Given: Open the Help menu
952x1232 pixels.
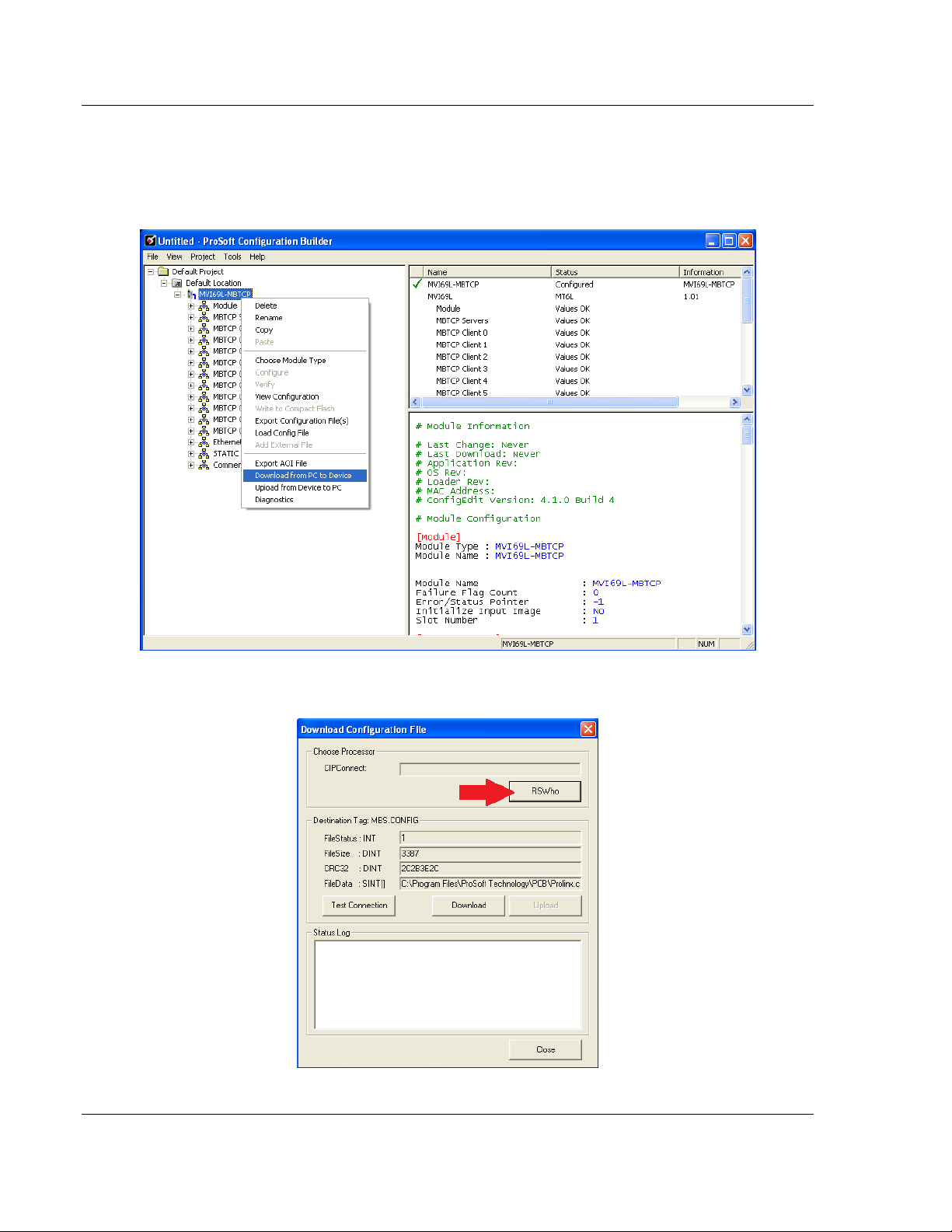Looking at the screenshot, I should tap(257, 257).
